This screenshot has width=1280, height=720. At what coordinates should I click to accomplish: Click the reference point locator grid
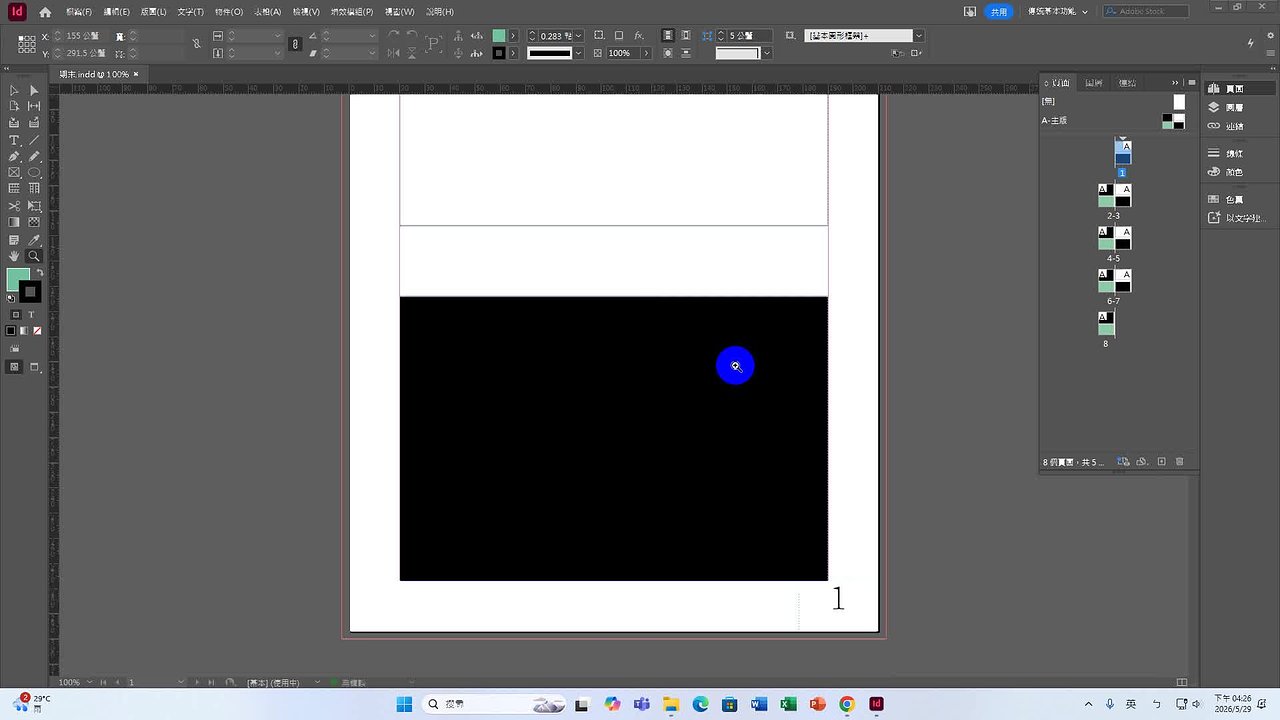[26, 44]
